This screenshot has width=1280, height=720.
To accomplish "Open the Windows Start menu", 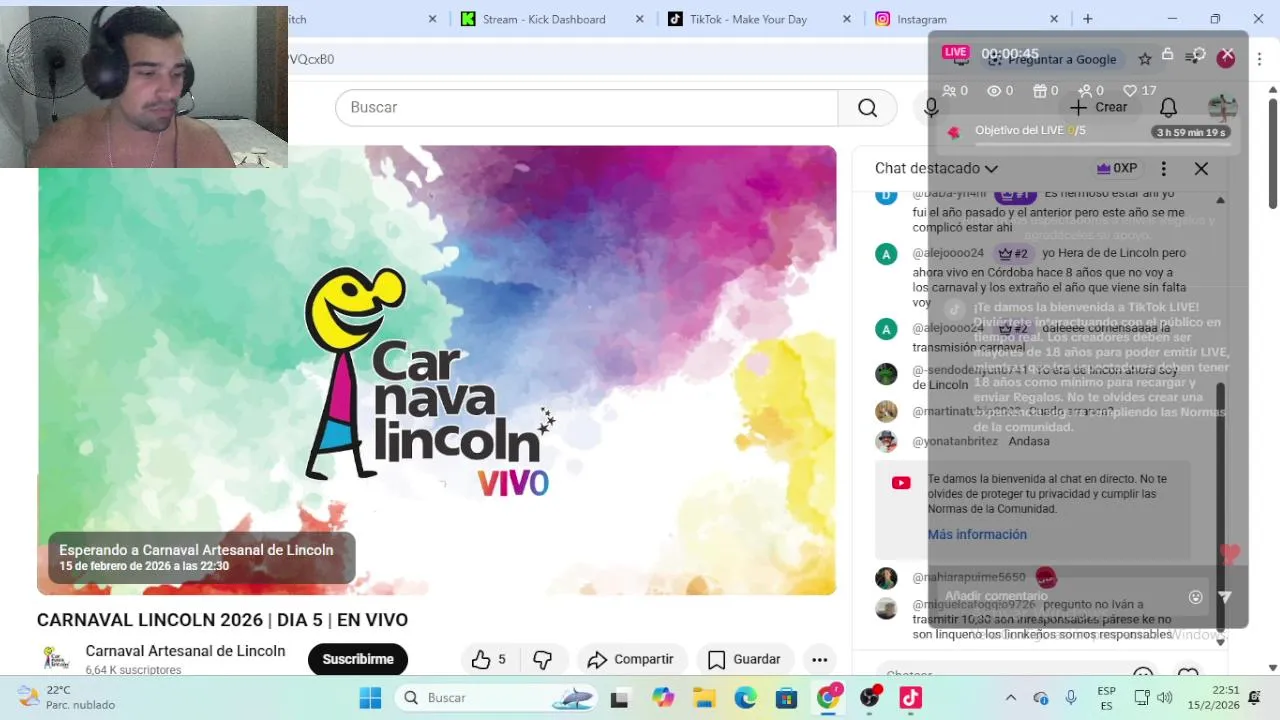I will (x=370, y=698).
